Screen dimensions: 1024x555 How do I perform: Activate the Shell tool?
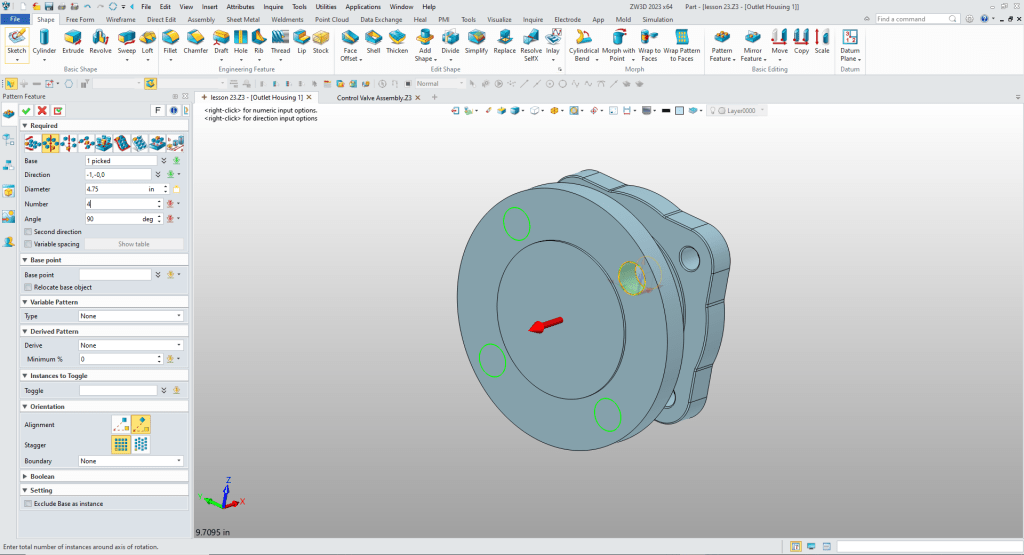pos(373,40)
